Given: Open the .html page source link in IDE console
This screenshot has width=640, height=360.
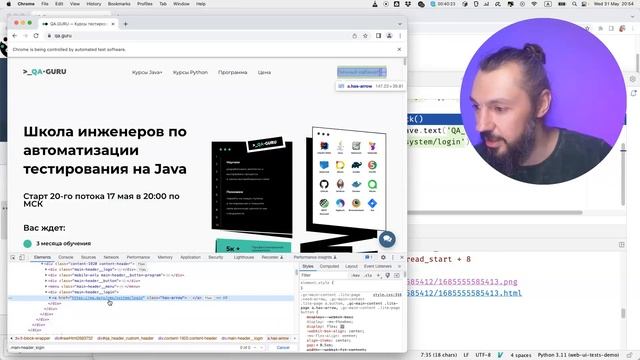Looking at the screenshot, I should [x=464, y=293].
